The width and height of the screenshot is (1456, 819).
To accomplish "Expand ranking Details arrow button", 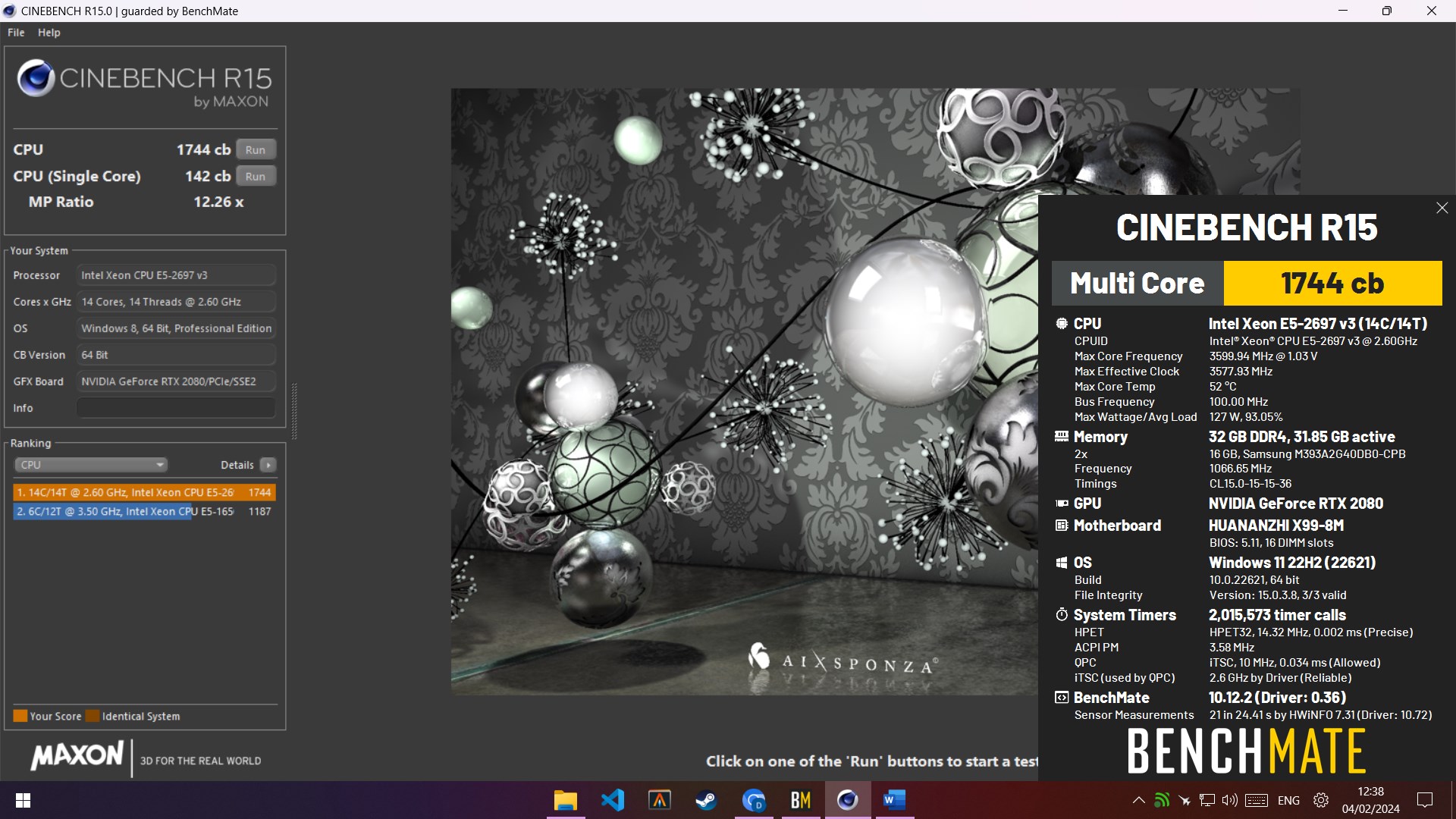I will [x=268, y=465].
